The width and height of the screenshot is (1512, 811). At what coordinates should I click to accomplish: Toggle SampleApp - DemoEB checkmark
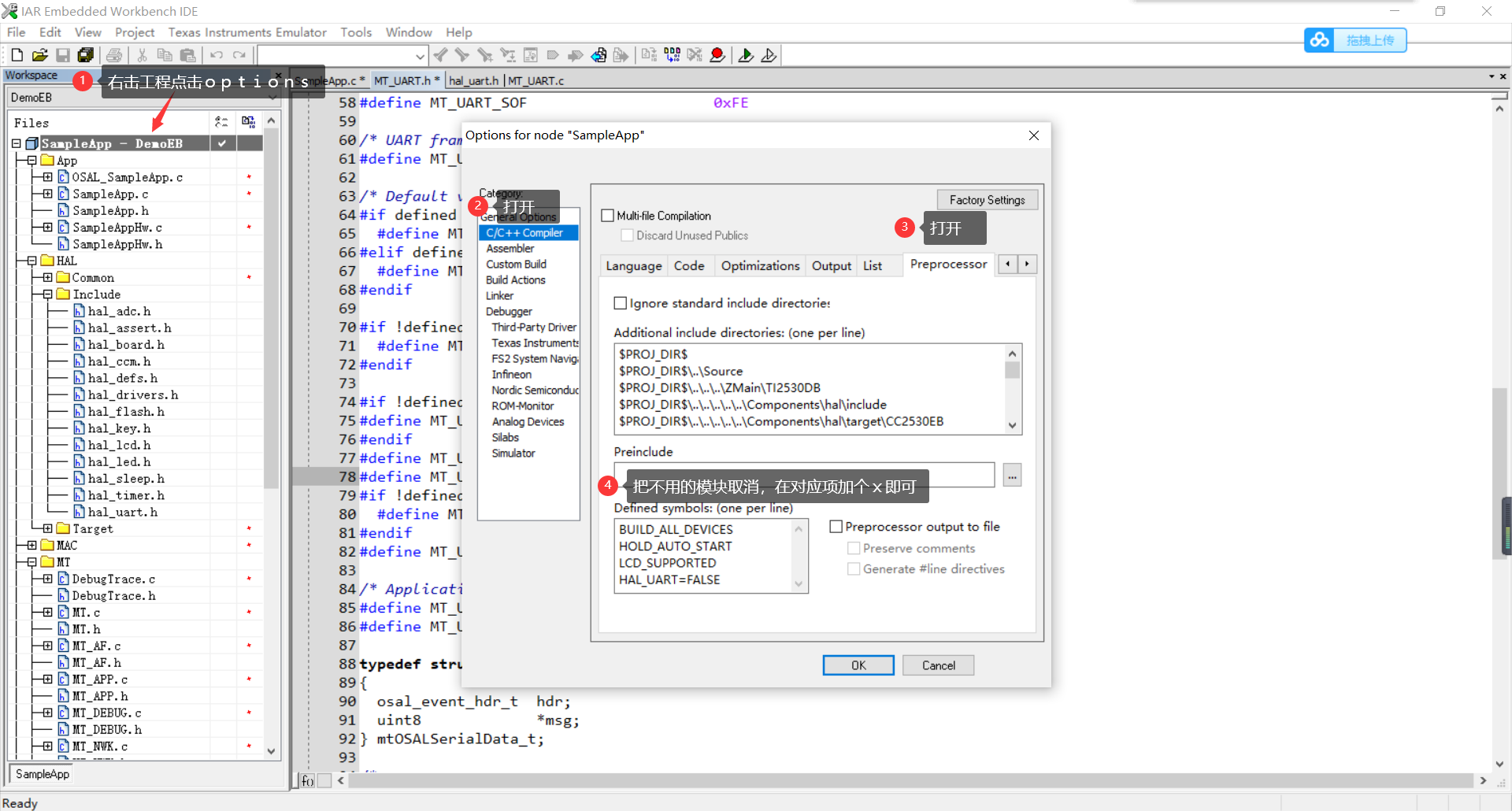click(222, 143)
